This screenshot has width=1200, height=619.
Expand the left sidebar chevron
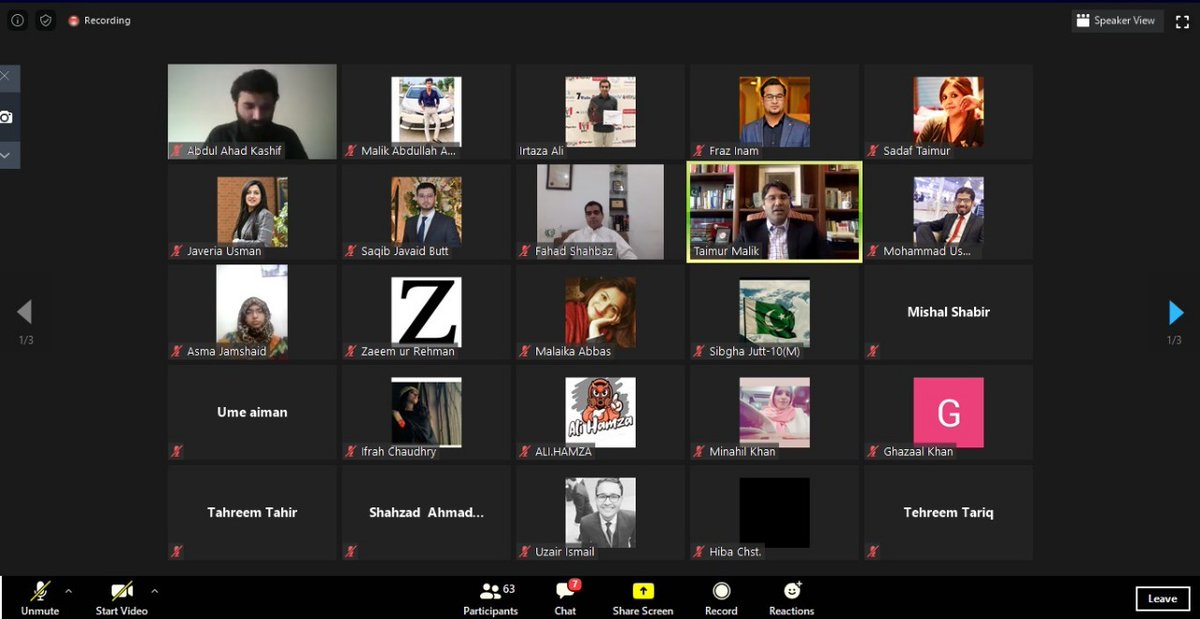(x=5, y=155)
